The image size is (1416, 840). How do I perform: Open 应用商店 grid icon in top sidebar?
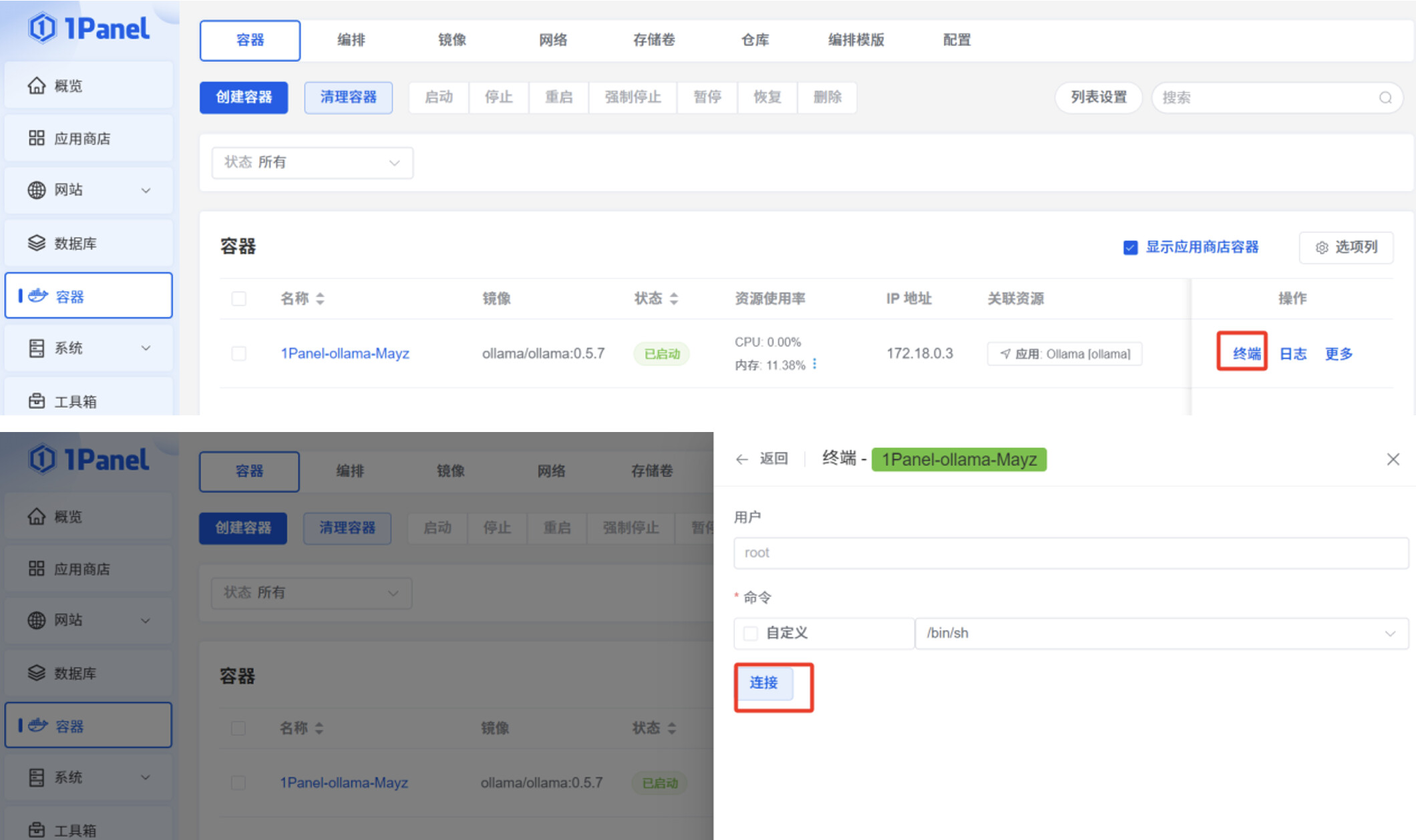pos(37,138)
